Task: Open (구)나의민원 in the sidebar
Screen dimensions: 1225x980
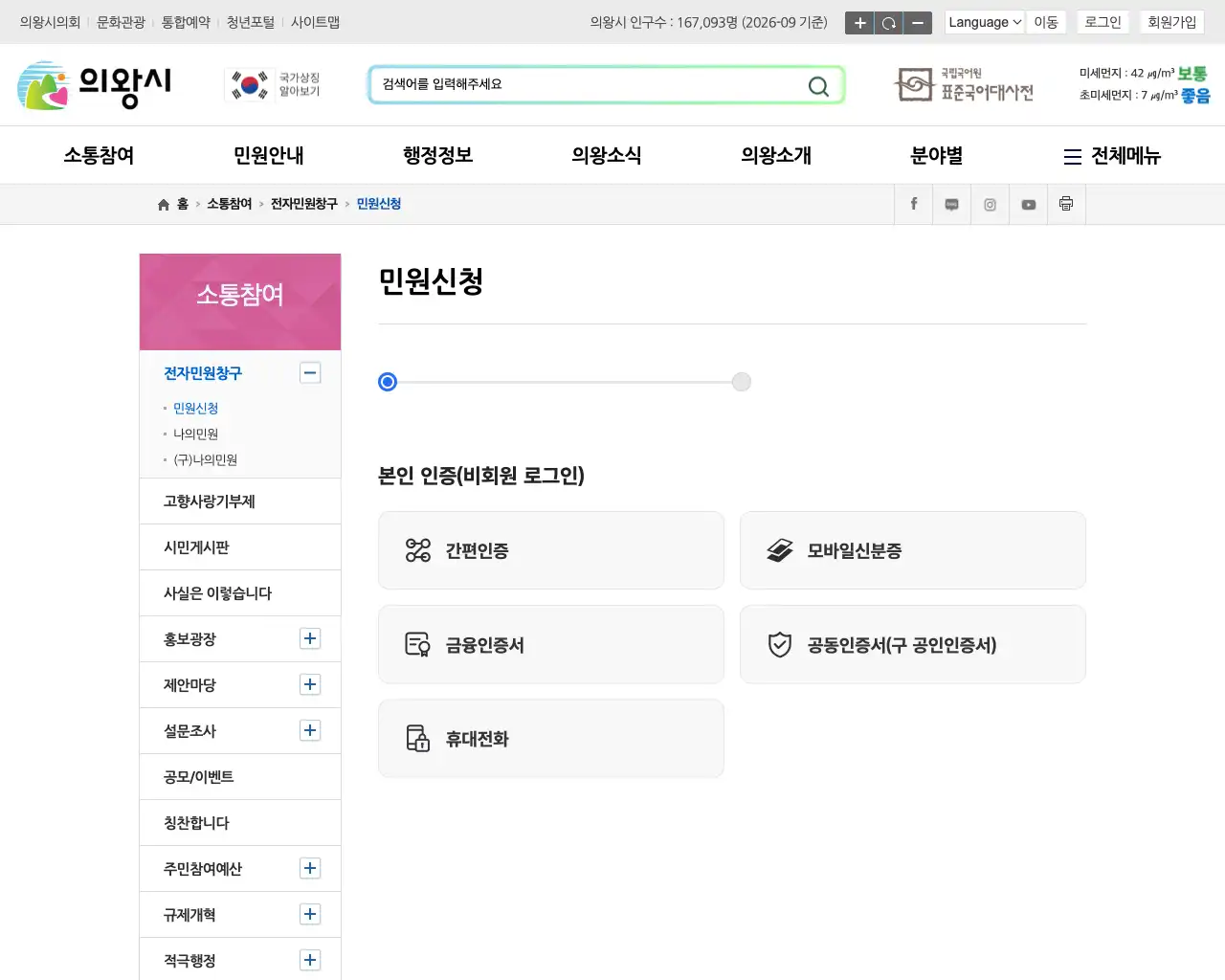Action: coord(206,460)
